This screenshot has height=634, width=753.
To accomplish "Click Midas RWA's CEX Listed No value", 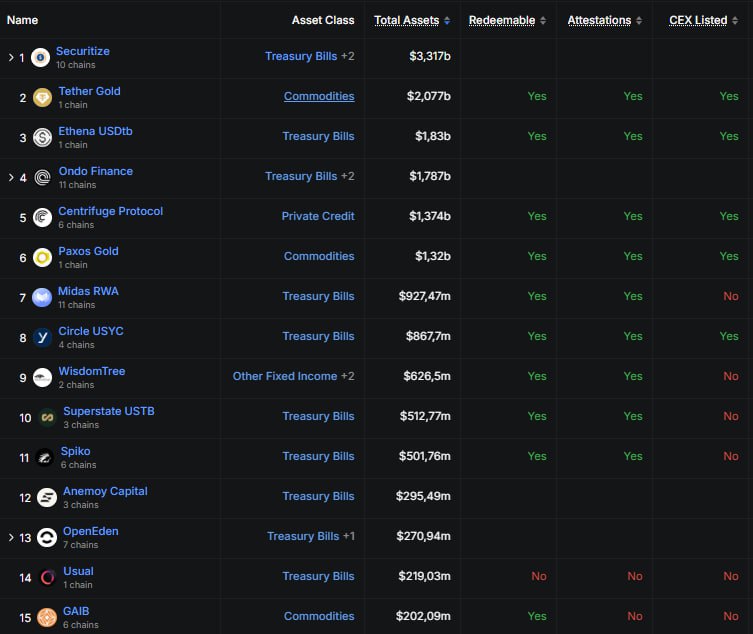I will [731, 296].
